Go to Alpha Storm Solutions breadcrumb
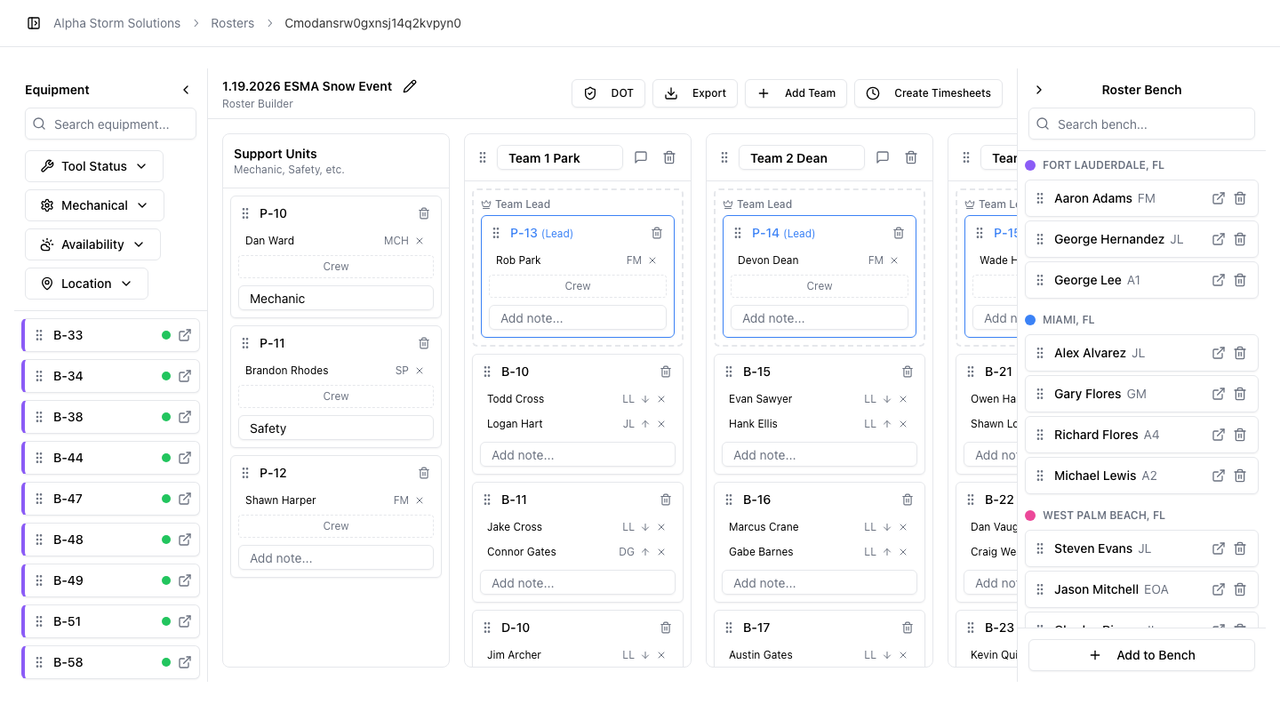Image resolution: width=1280 pixels, height=720 pixels. (x=117, y=23)
